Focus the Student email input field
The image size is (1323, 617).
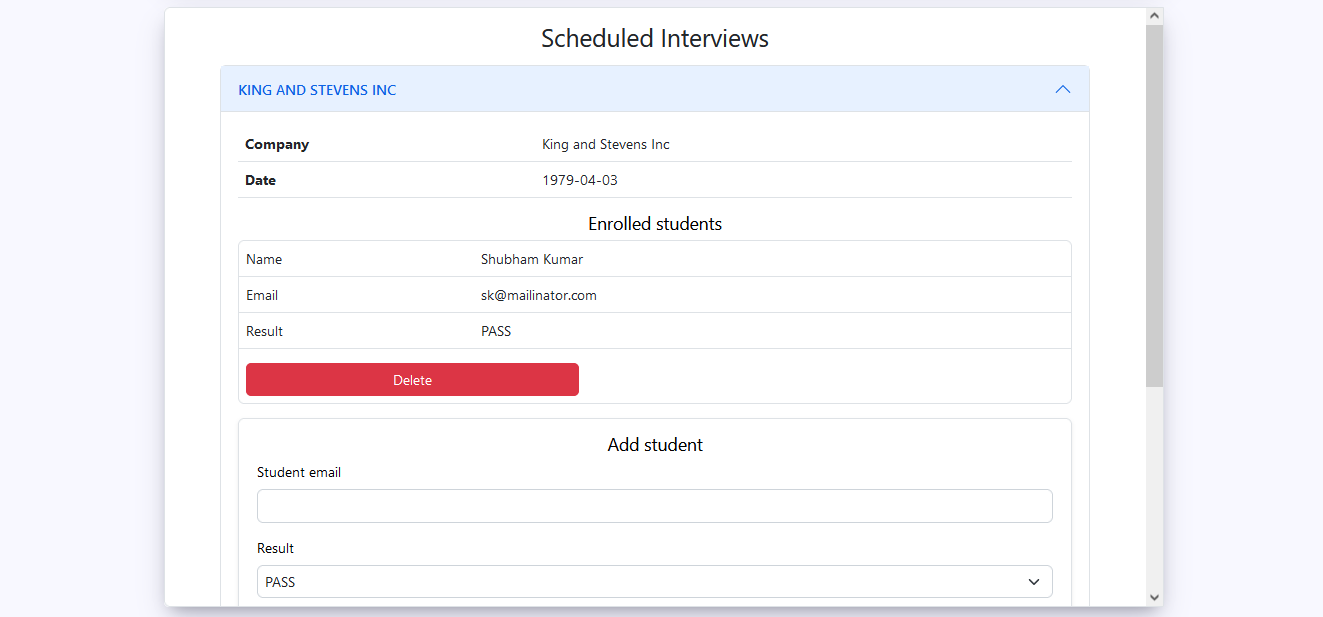click(x=655, y=506)
